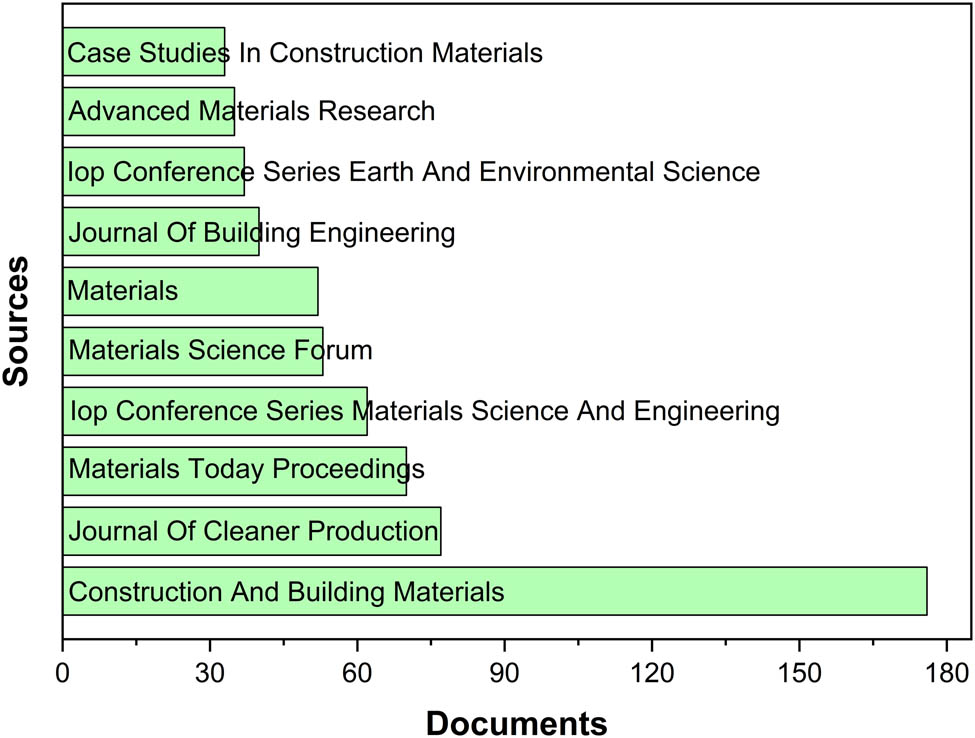Viewport: 975px width, 738px height.
Task: Select the Journal Of Cleaner Production bar
Action: tap(251, 531)
